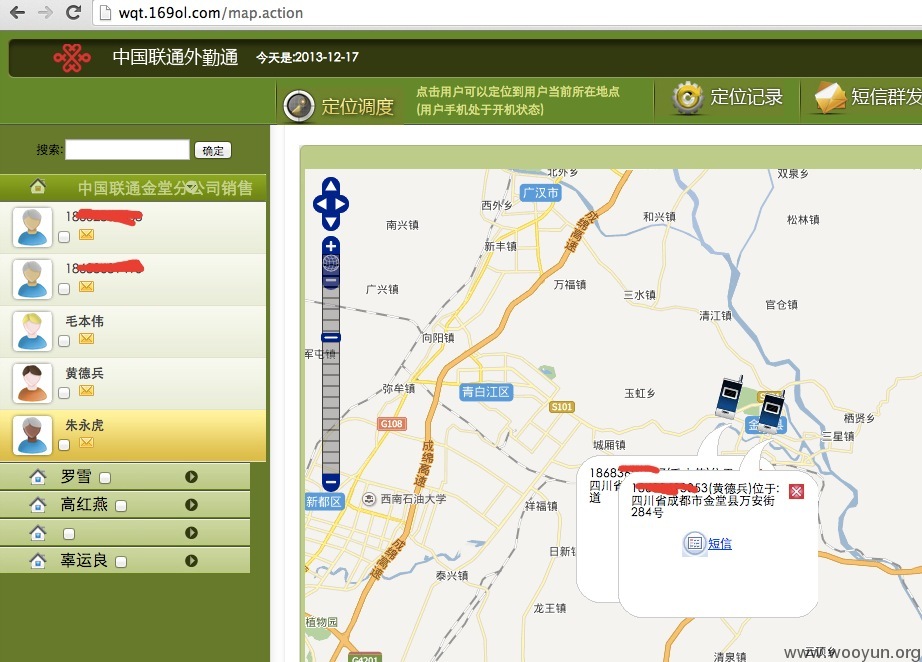Click the upper-left phone marker on the map
Viewport: 922px width, 662px height.
730,397
